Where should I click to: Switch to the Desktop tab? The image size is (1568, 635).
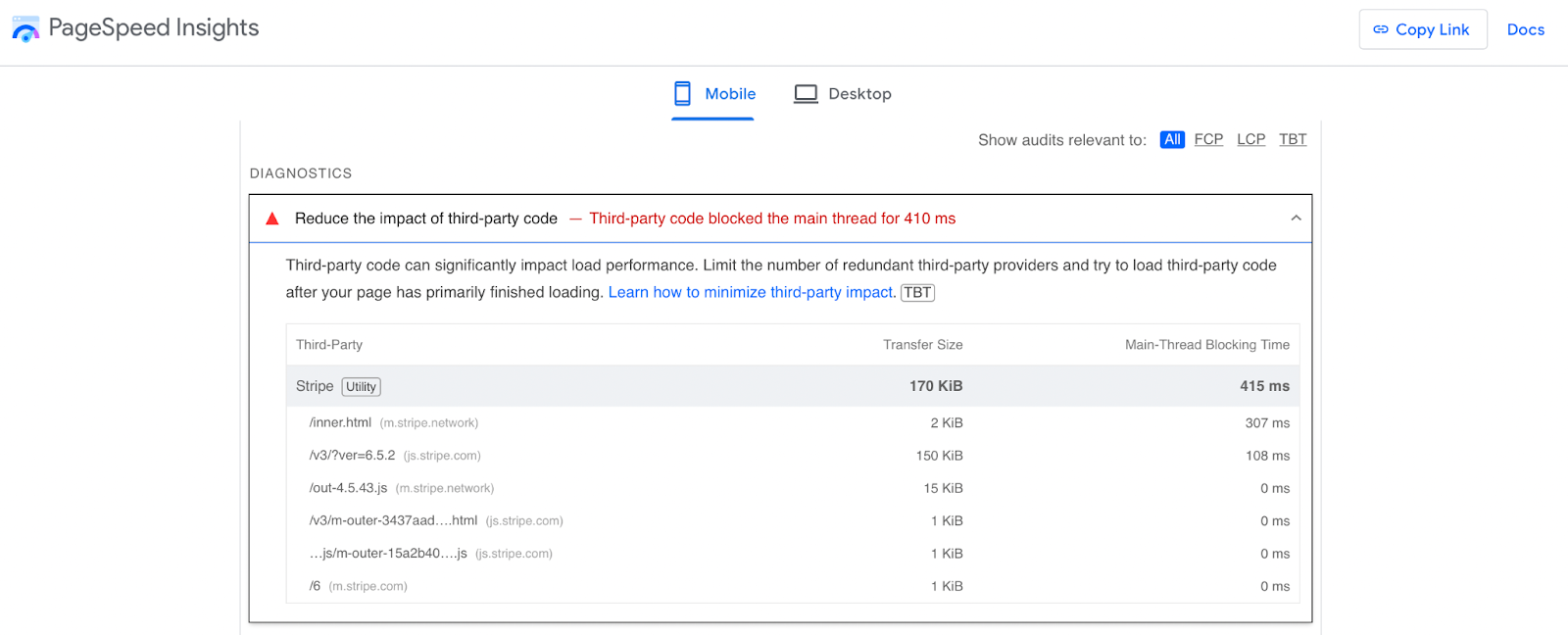tap(843, 94)
